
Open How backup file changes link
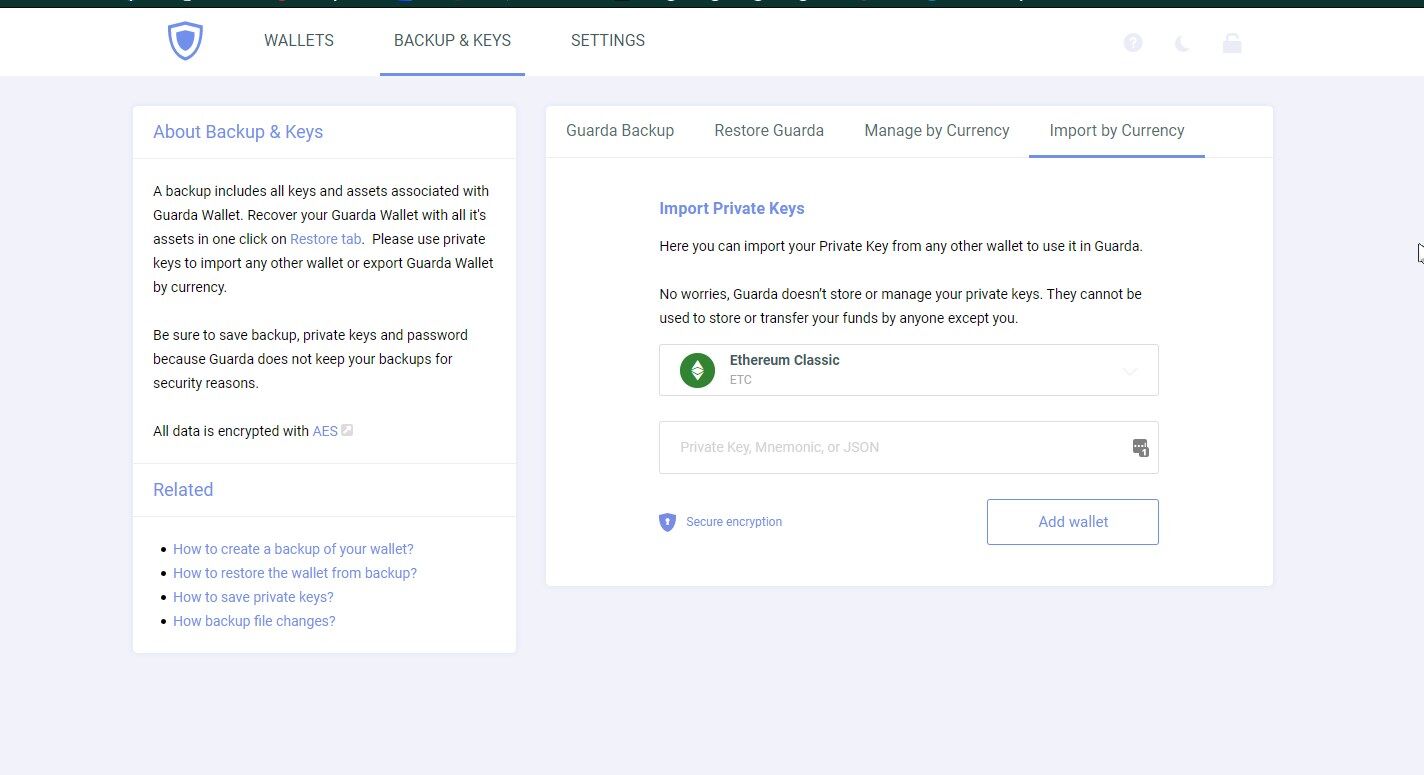click(254, 621)
